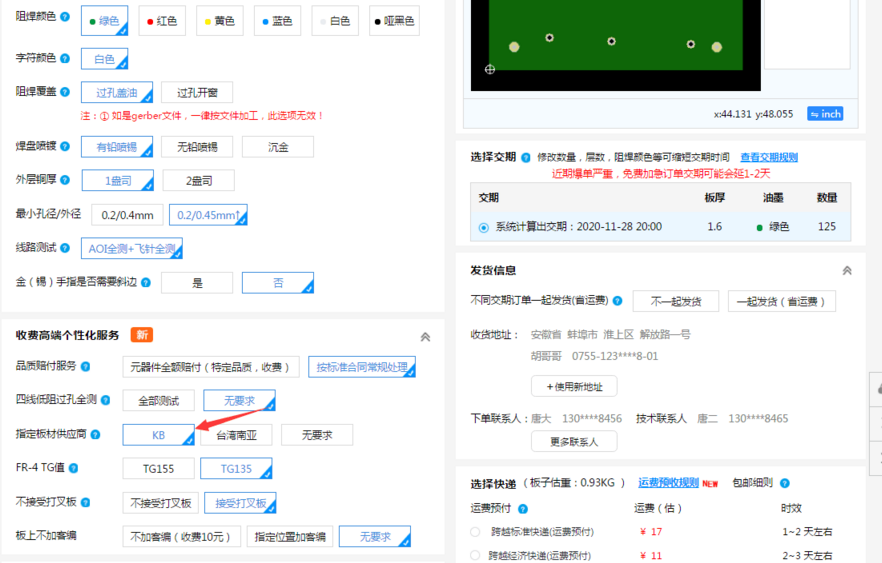This screenshot has width=882, height=563.
Task: Click help icon beside 选择交期
Action: [x=526, y=157]
